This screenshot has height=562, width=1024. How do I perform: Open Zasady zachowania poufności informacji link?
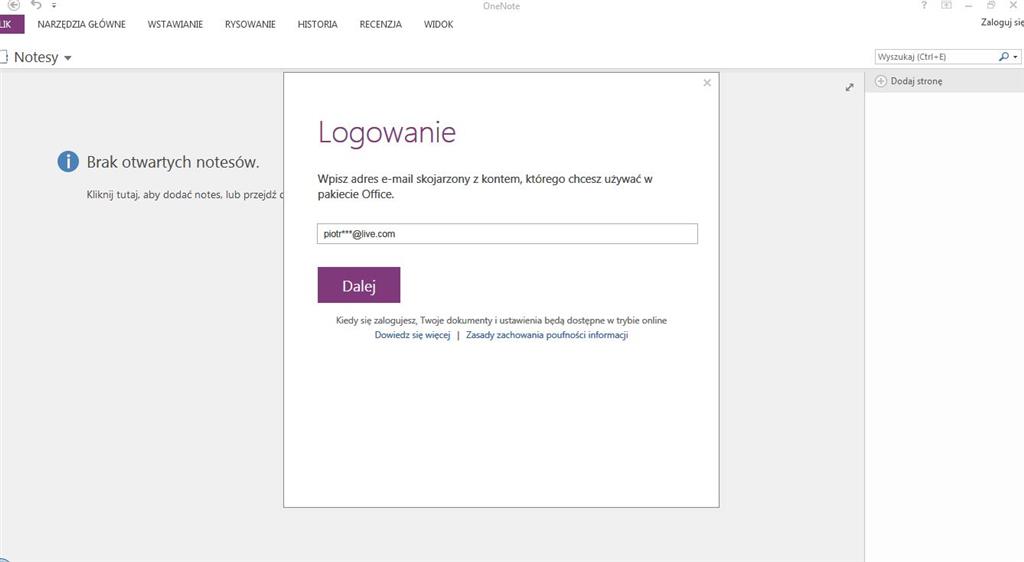click(x=547, y=335)
